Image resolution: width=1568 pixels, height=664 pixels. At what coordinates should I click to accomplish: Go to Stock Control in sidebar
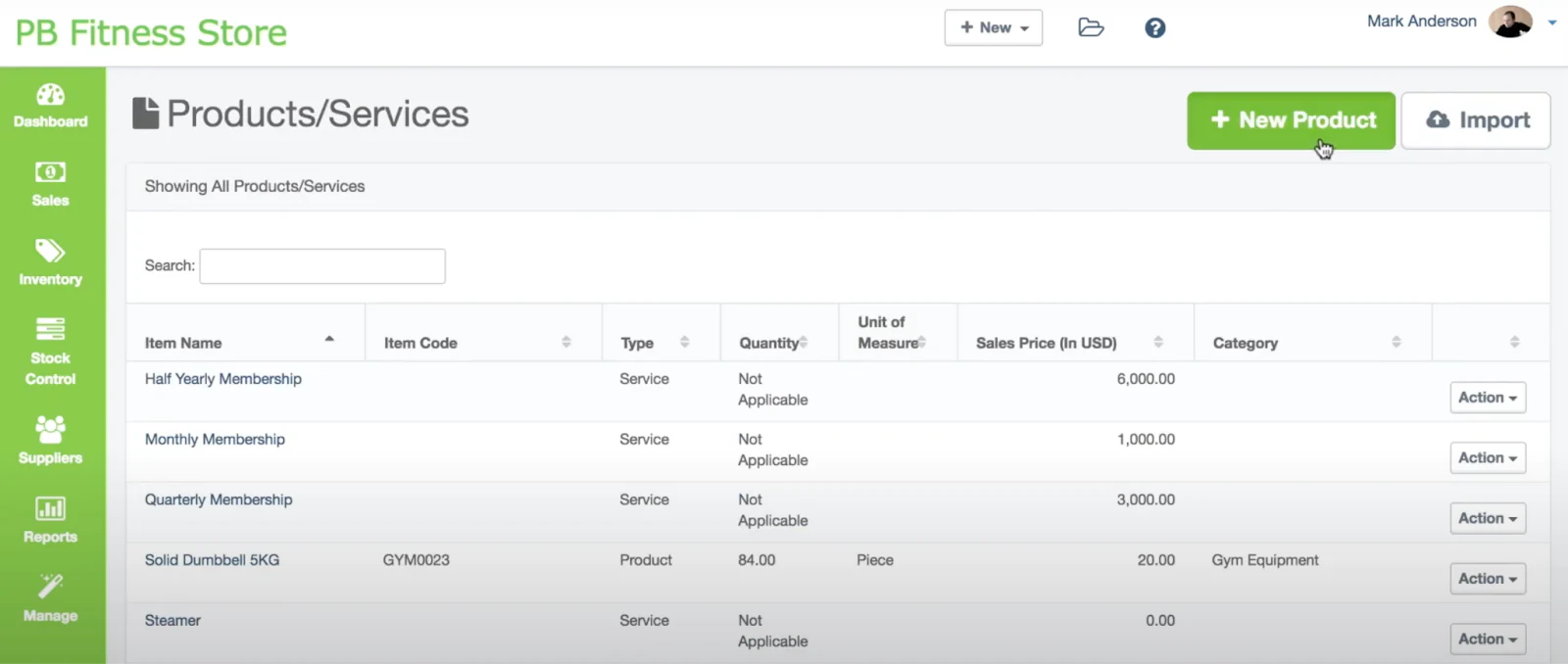tap(51, 351)
